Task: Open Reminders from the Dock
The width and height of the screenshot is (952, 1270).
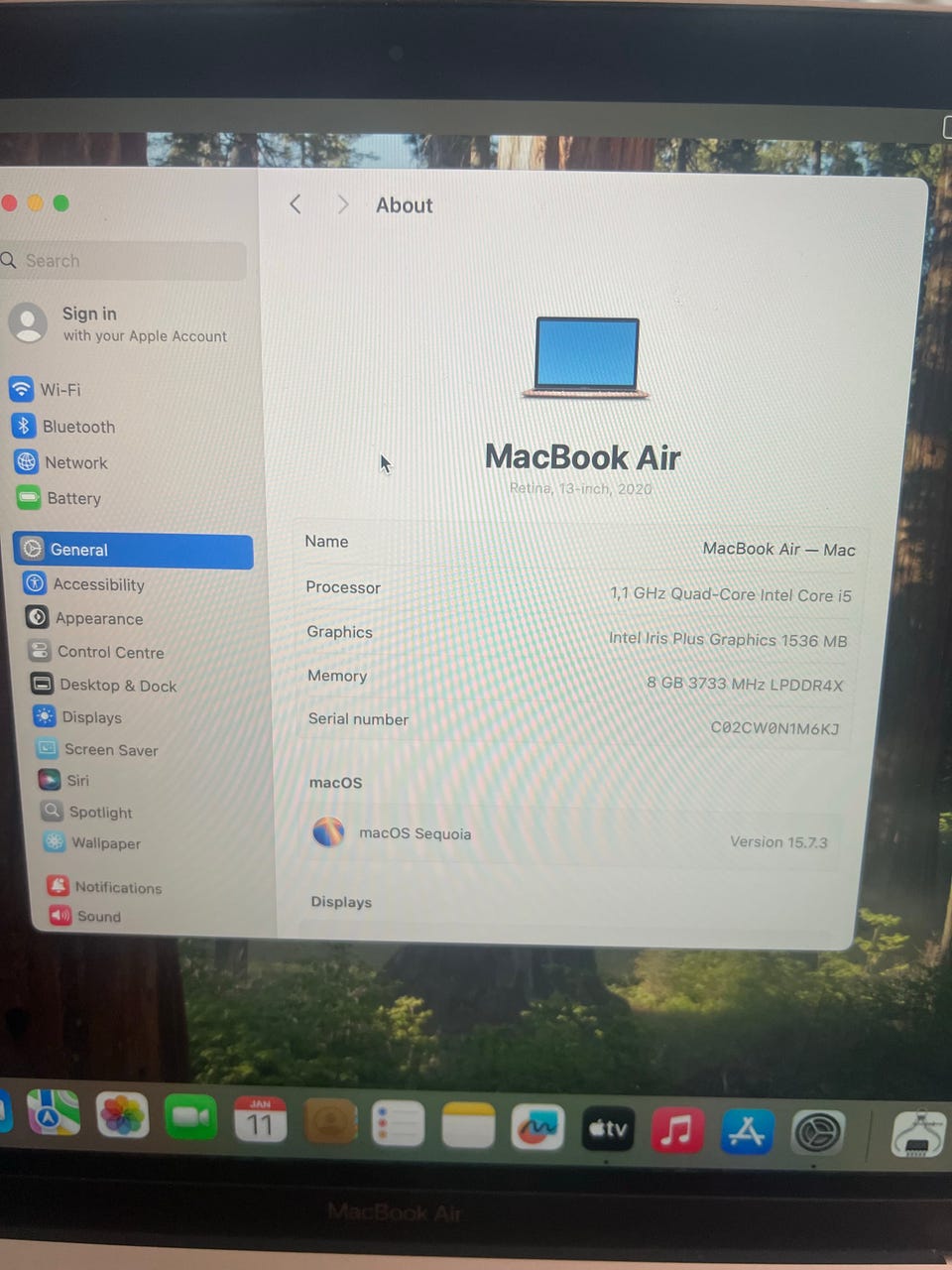Action: click(398, 1125)
